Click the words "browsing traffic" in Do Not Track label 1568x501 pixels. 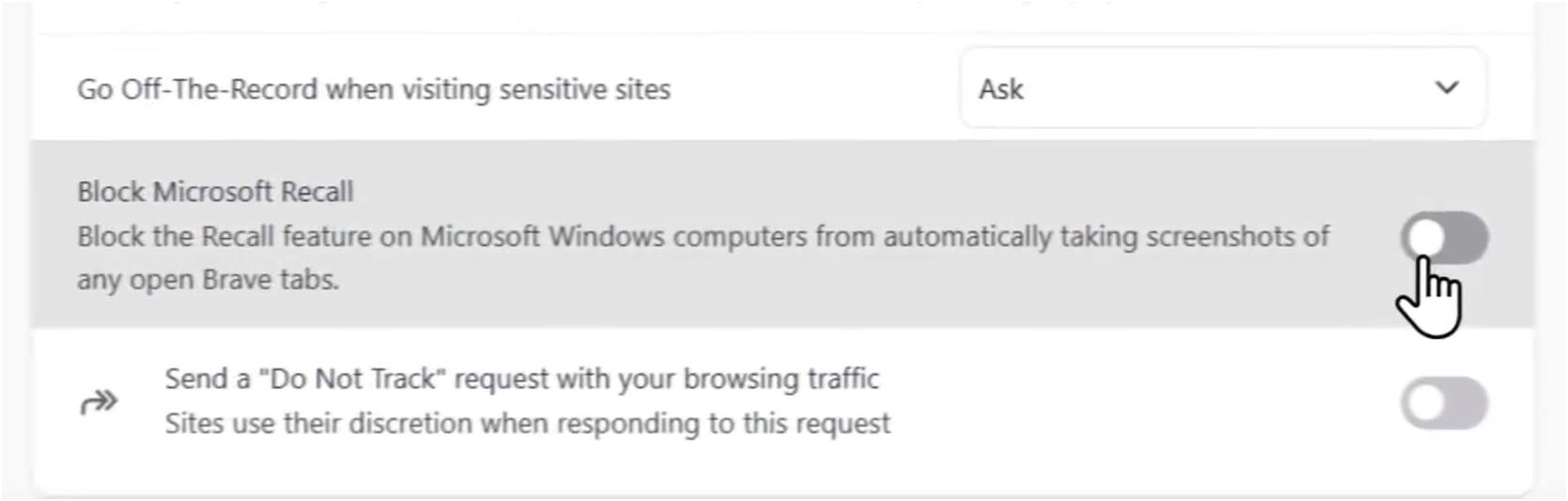tap(782, 379)
